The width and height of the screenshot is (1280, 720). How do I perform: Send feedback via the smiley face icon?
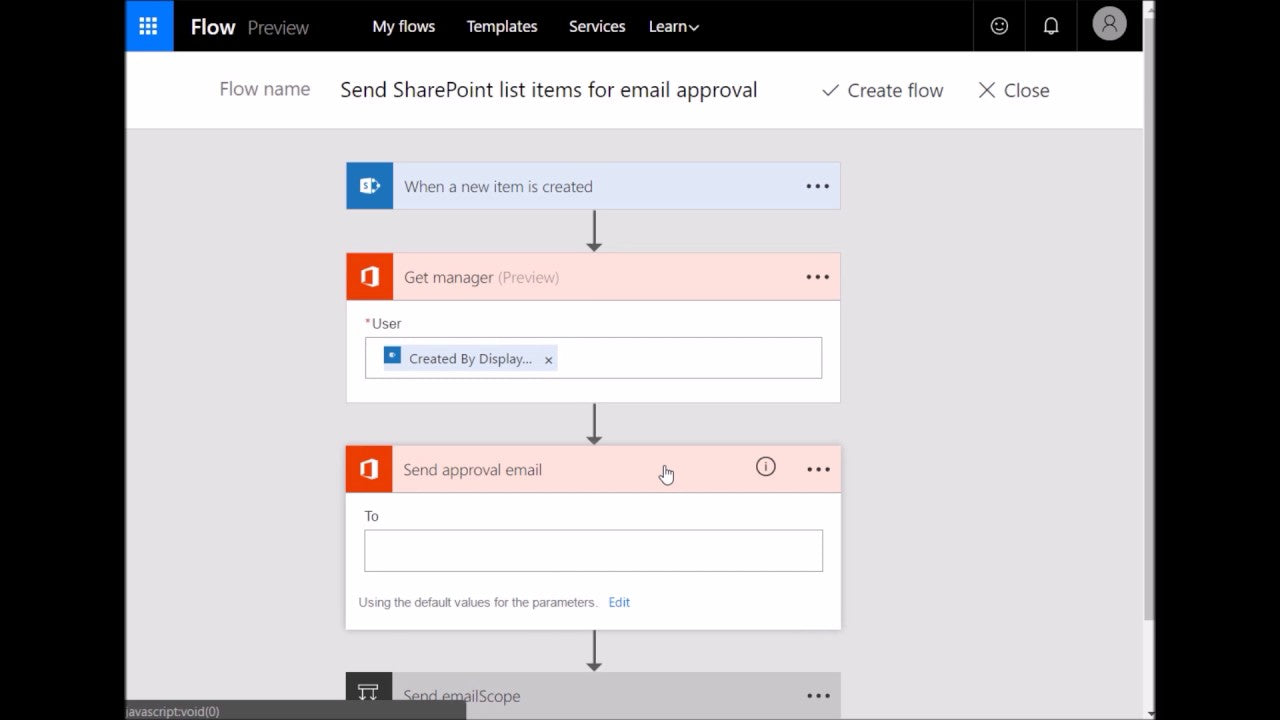(998, 26)
